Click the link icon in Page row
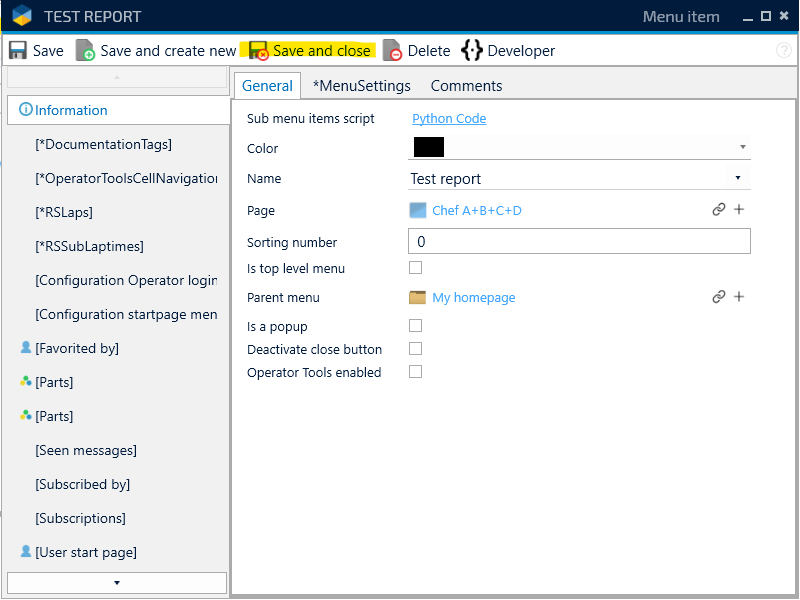 718,210
